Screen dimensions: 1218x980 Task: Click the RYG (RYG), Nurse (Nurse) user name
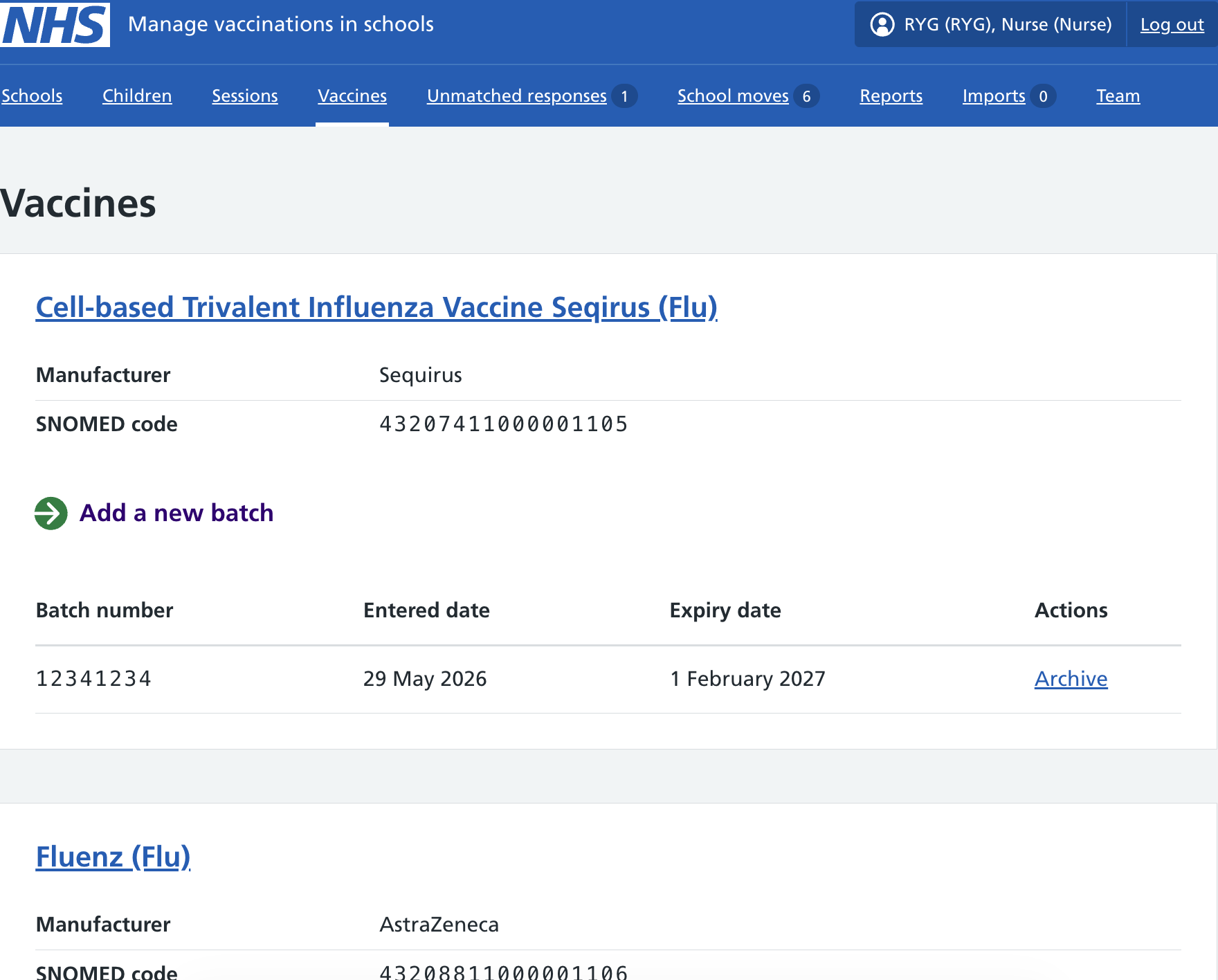tap(1008, 24)
